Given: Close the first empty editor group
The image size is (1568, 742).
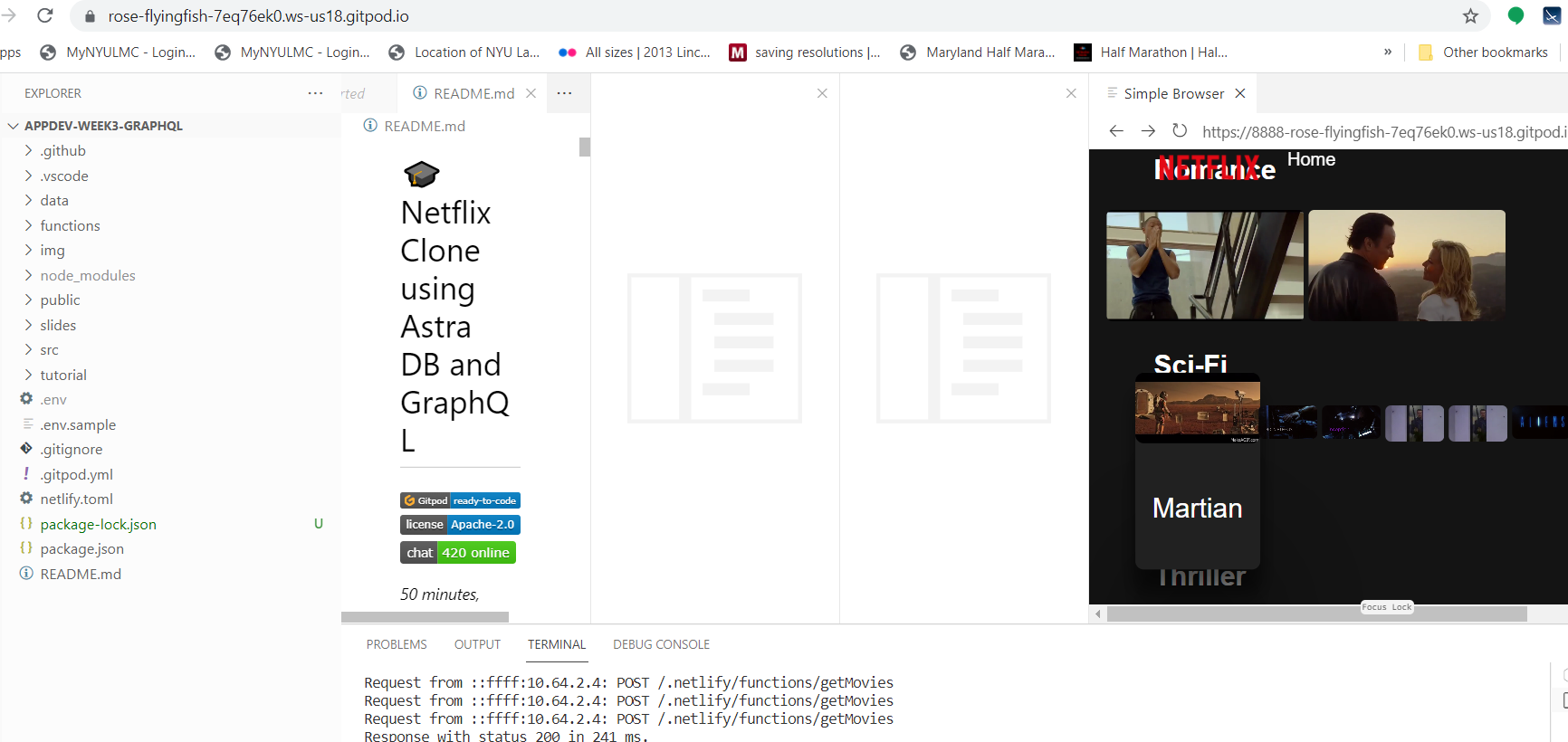Looking at the screenshot, I should [822, 93].
